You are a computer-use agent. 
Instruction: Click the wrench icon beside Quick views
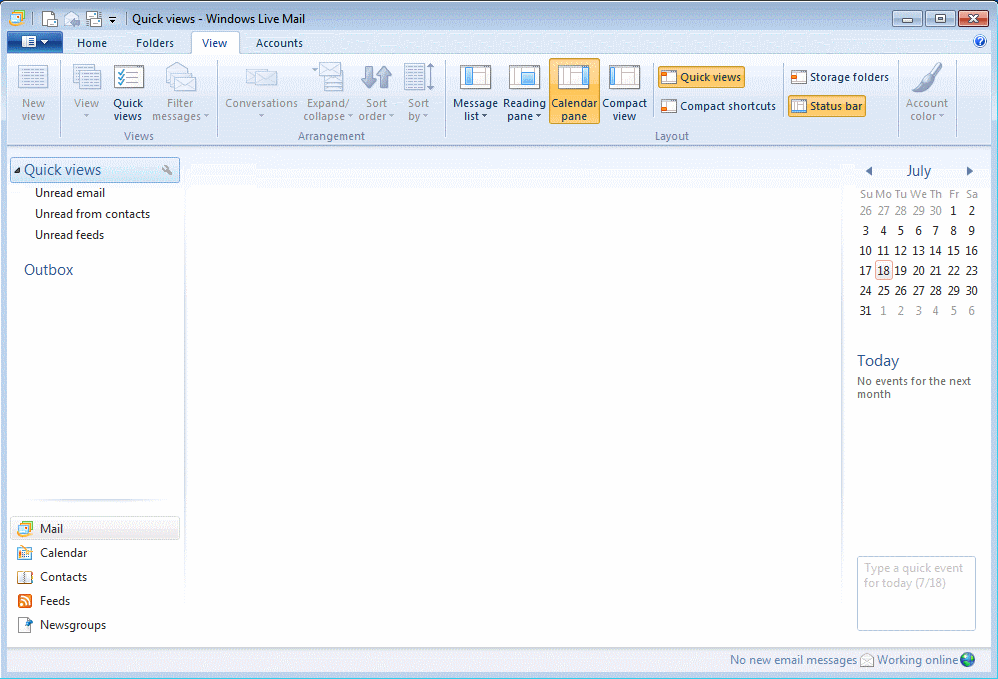click(167, 170)
